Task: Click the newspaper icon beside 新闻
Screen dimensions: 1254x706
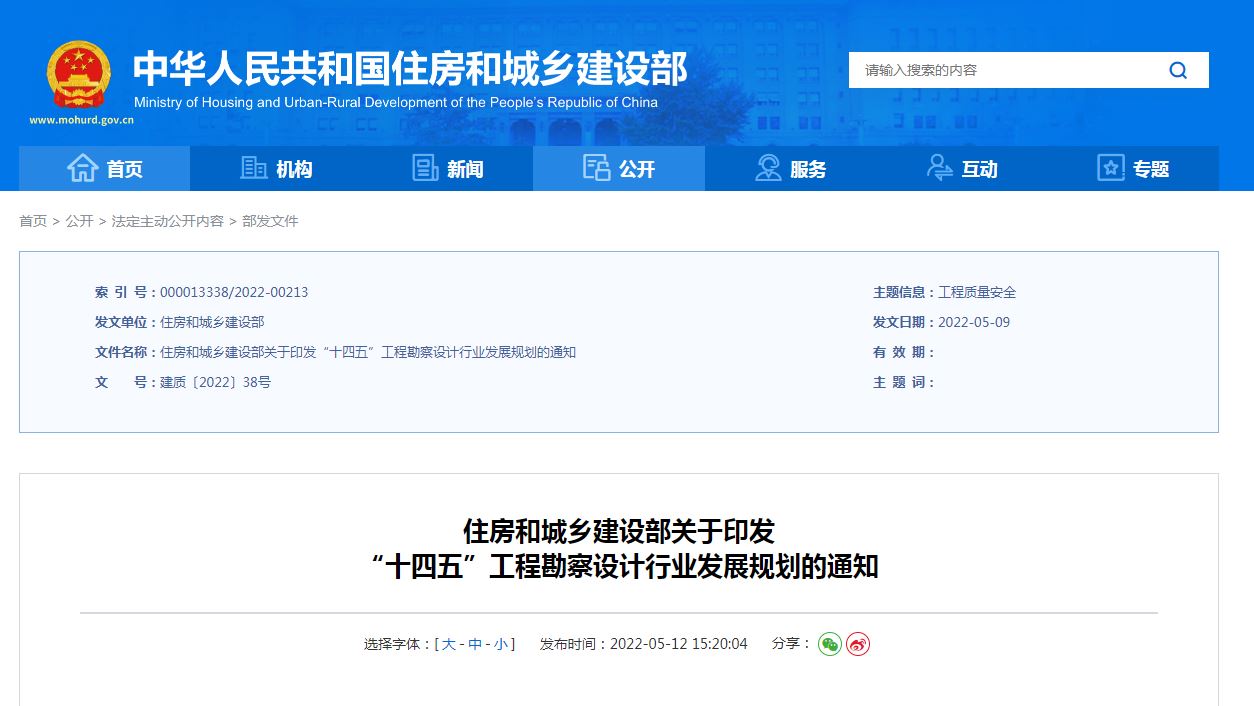Action: 426,169
